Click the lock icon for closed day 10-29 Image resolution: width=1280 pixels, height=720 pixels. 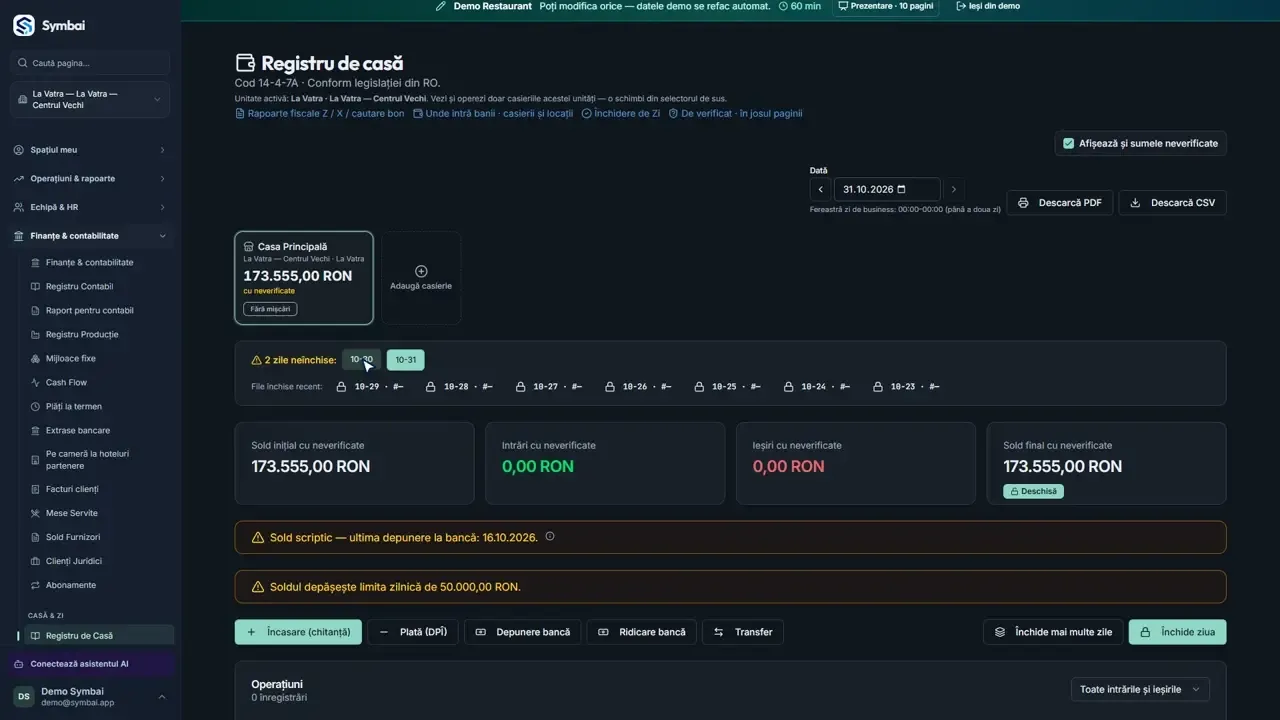(341, 386)
